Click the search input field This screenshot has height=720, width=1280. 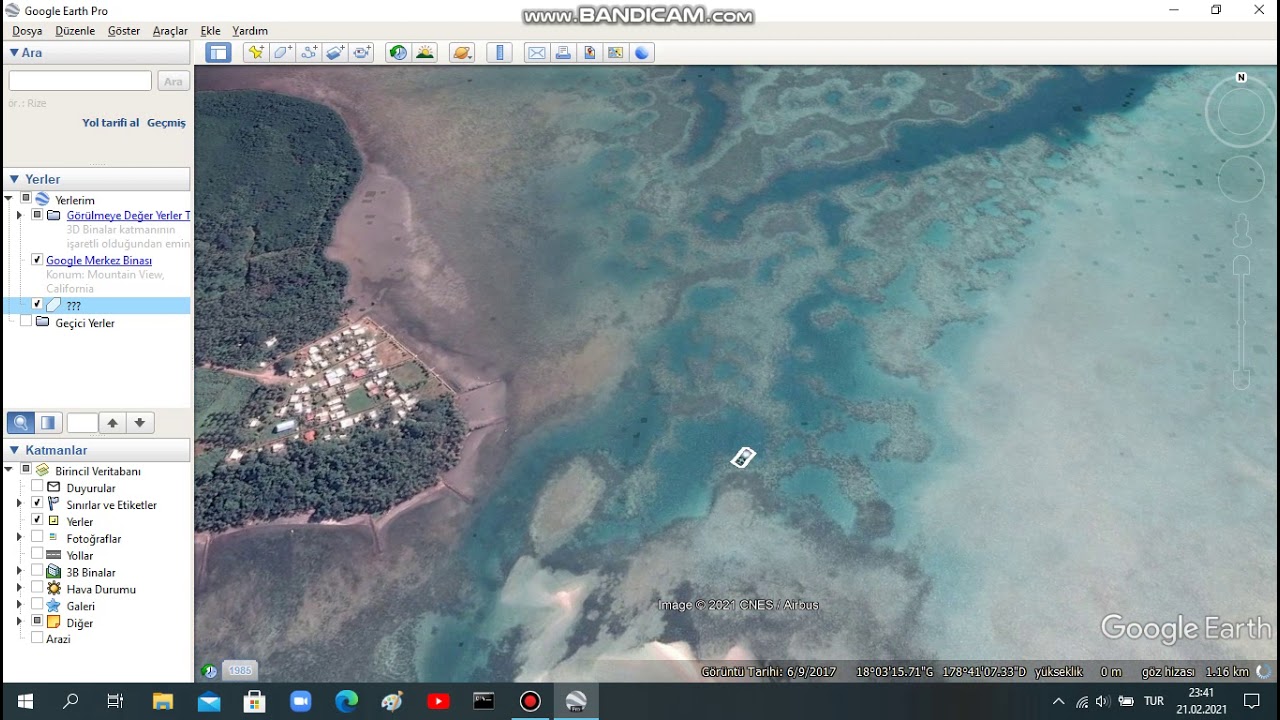pyautogui.click(x=80, y=81)
